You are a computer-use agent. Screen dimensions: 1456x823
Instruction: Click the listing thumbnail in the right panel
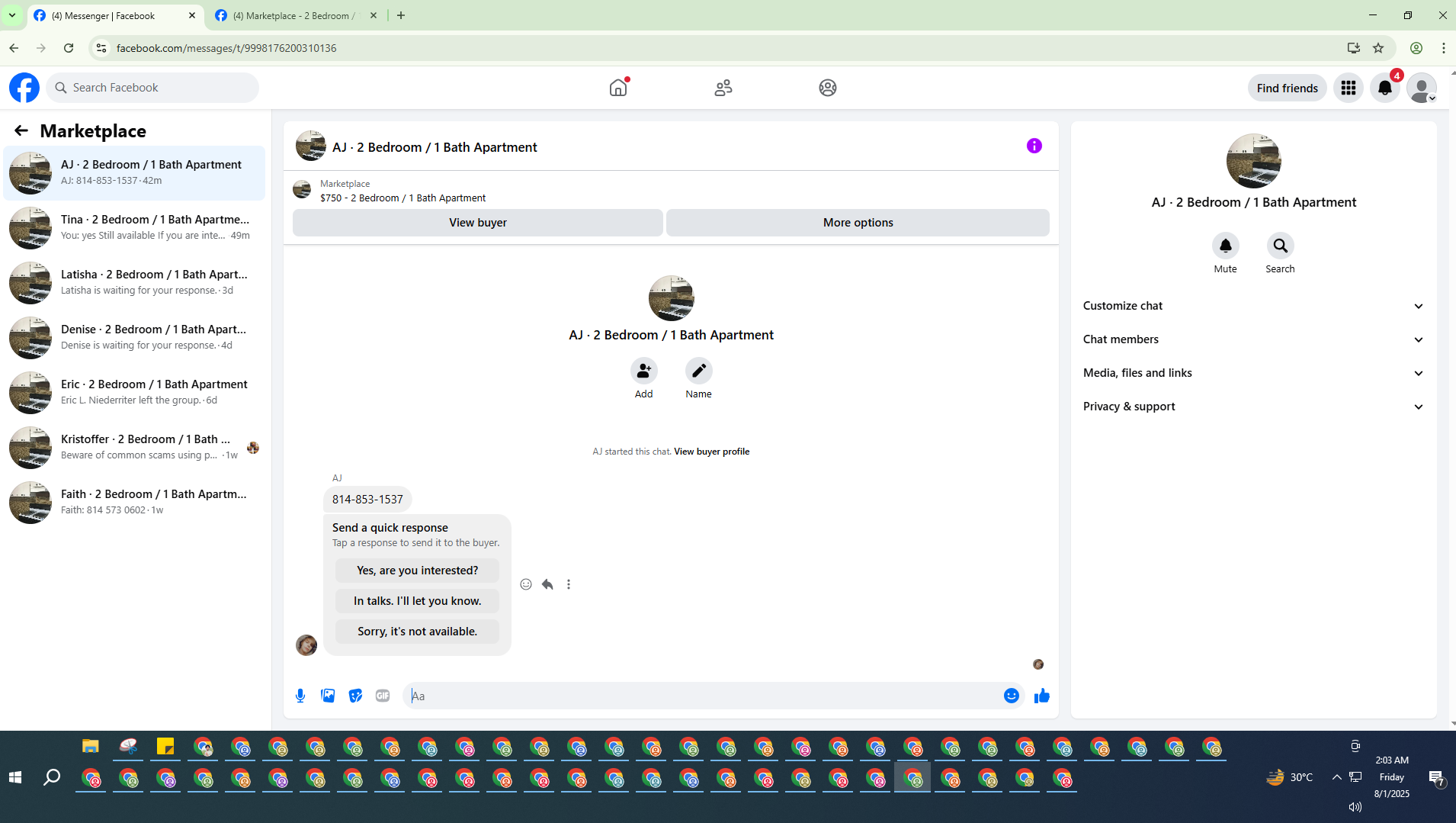(x=1253, y=161)
